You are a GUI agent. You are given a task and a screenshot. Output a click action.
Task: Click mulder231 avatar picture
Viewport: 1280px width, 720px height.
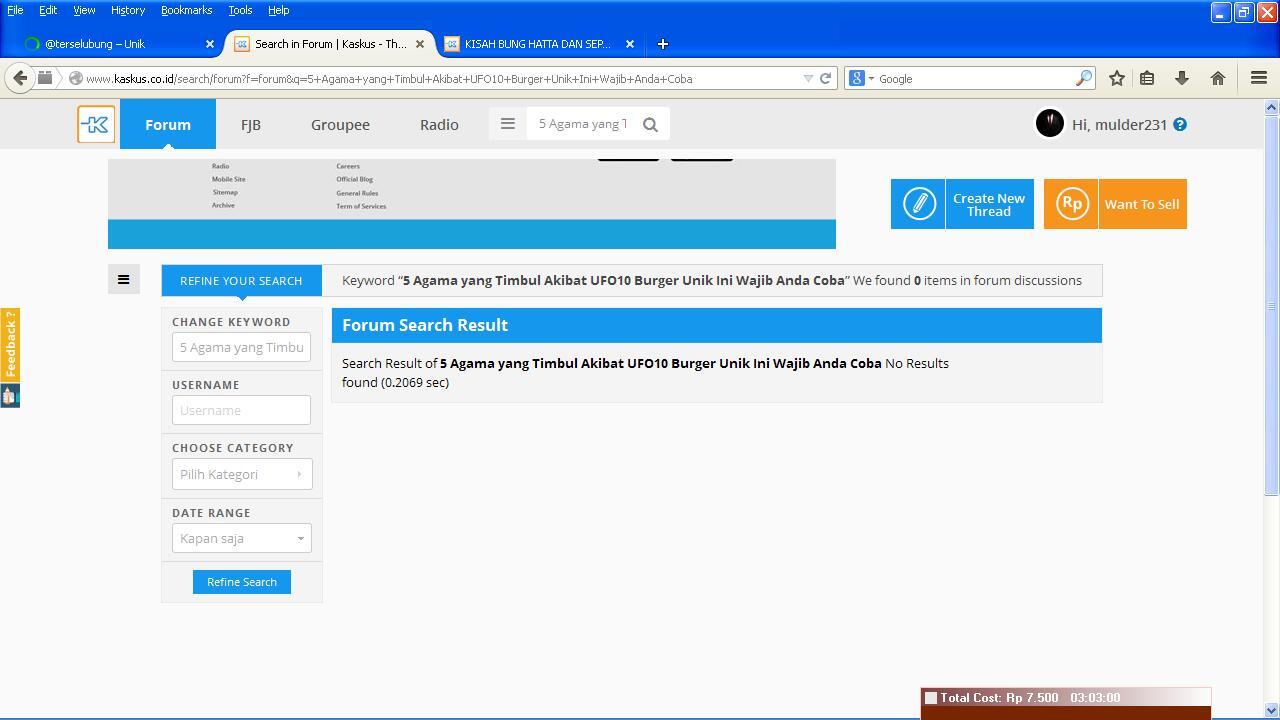pyautogui.click(x=1049, y=123)
